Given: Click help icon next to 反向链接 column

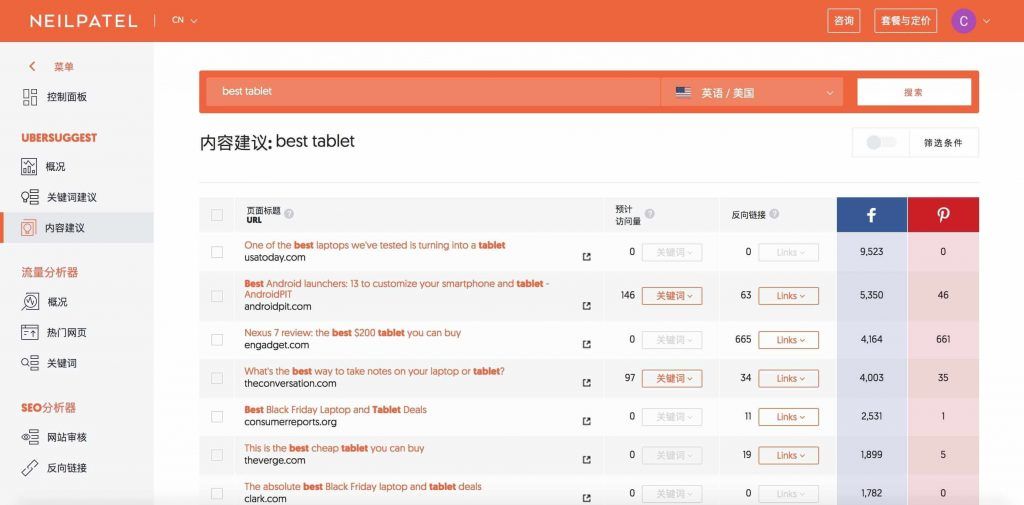Looking at the screenshot, I should point(774,214).
